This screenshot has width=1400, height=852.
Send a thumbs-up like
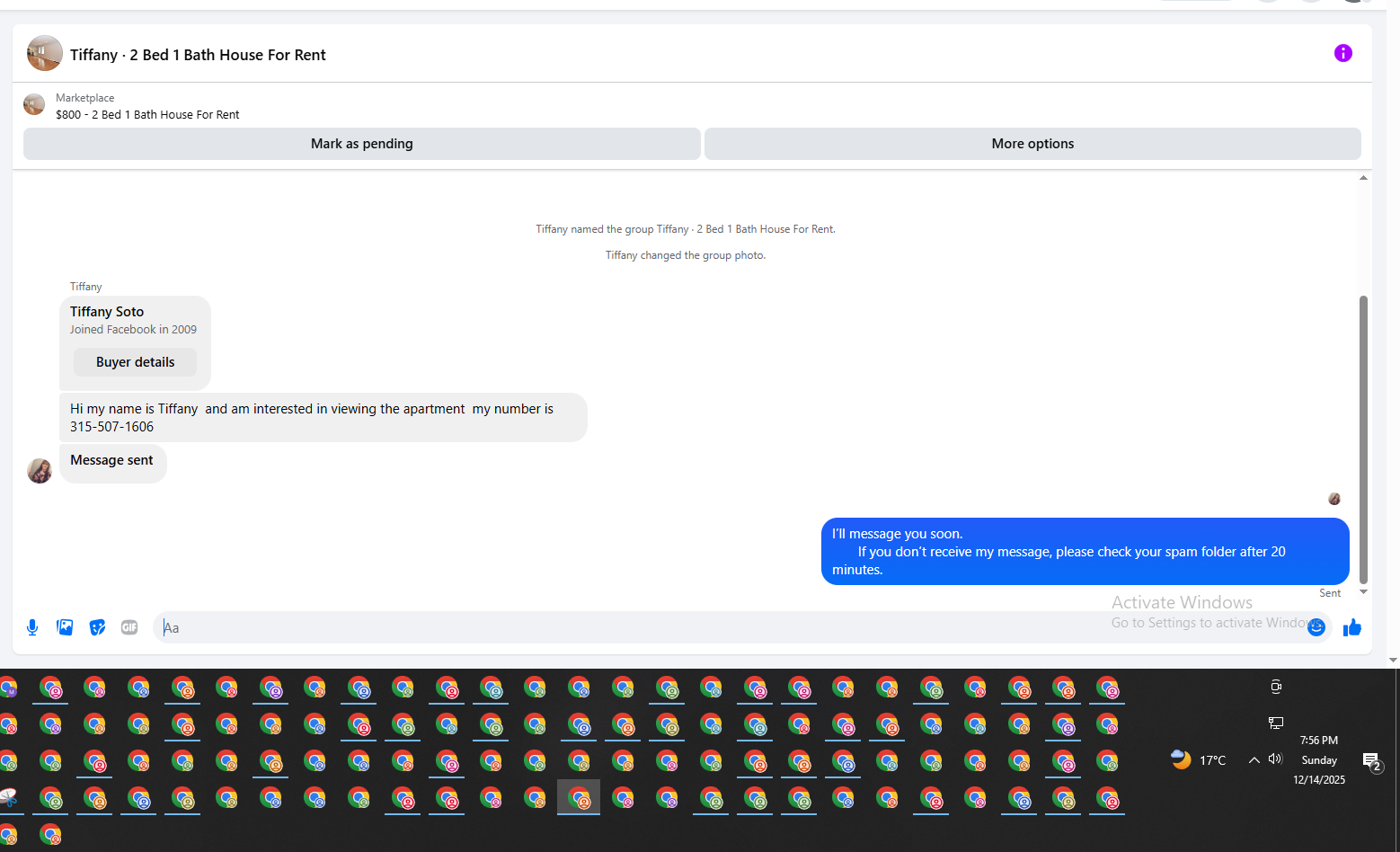click(1352, 627)
